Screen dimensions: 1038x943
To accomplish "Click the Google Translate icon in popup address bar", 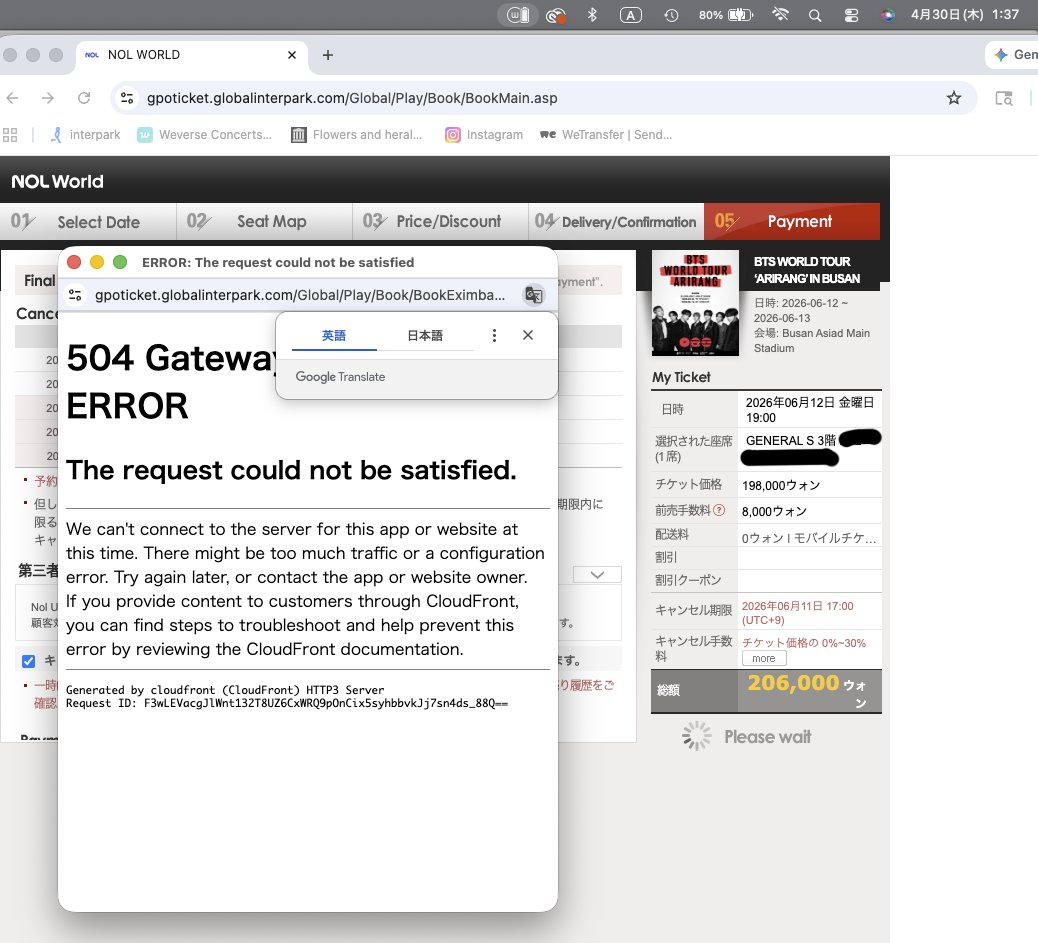I will pyautogui.click(x=534, y=295).
